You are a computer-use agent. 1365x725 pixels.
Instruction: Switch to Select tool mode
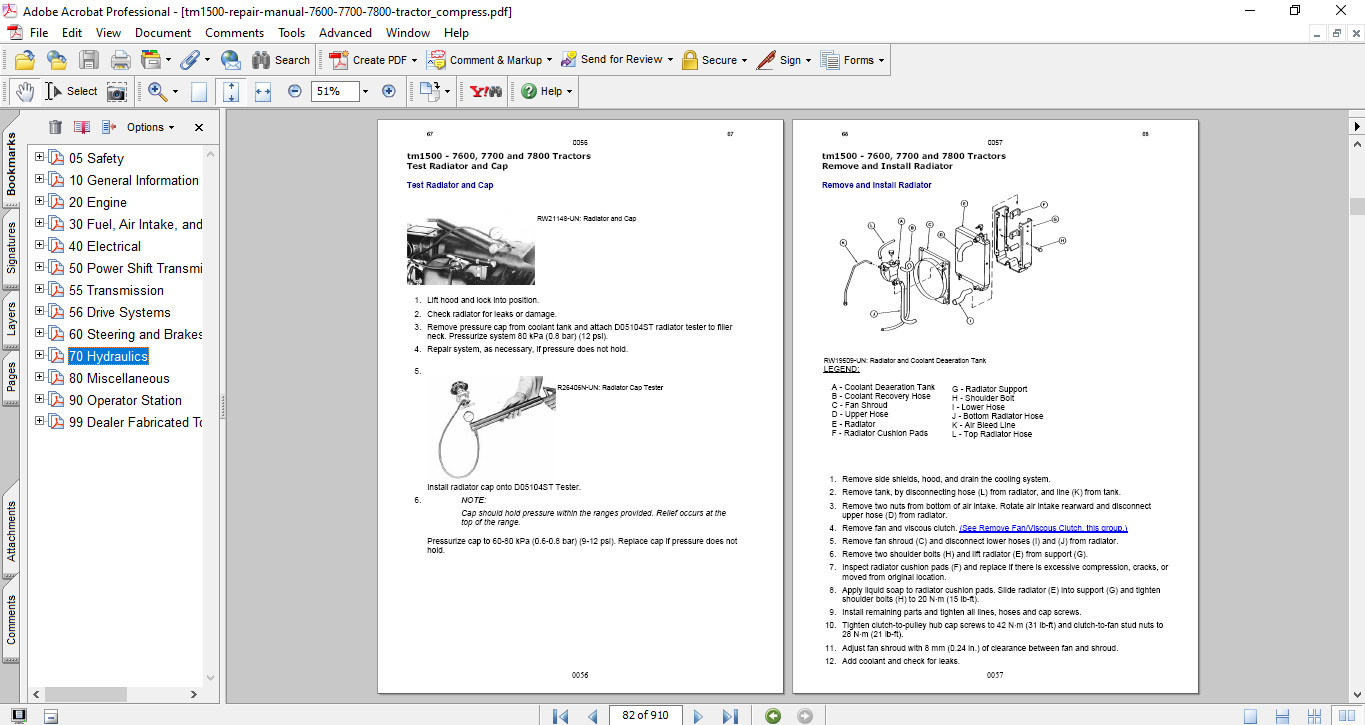pyautogui.click(x=65, y=91)
